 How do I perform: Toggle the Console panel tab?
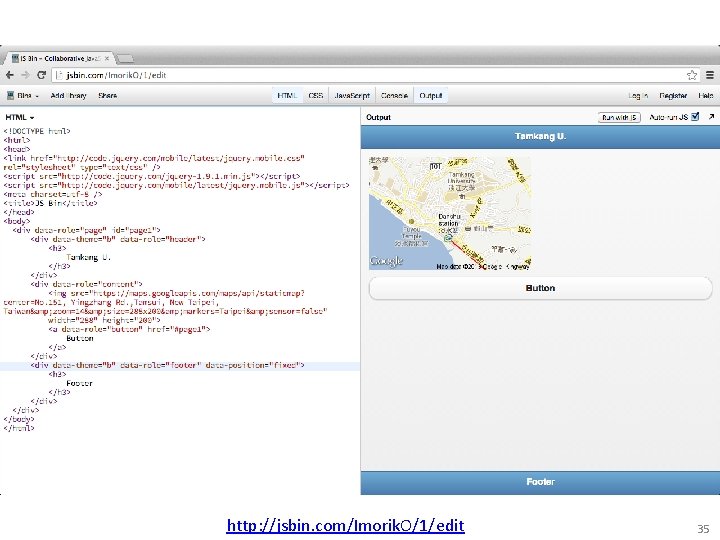[x=394, y=96]
